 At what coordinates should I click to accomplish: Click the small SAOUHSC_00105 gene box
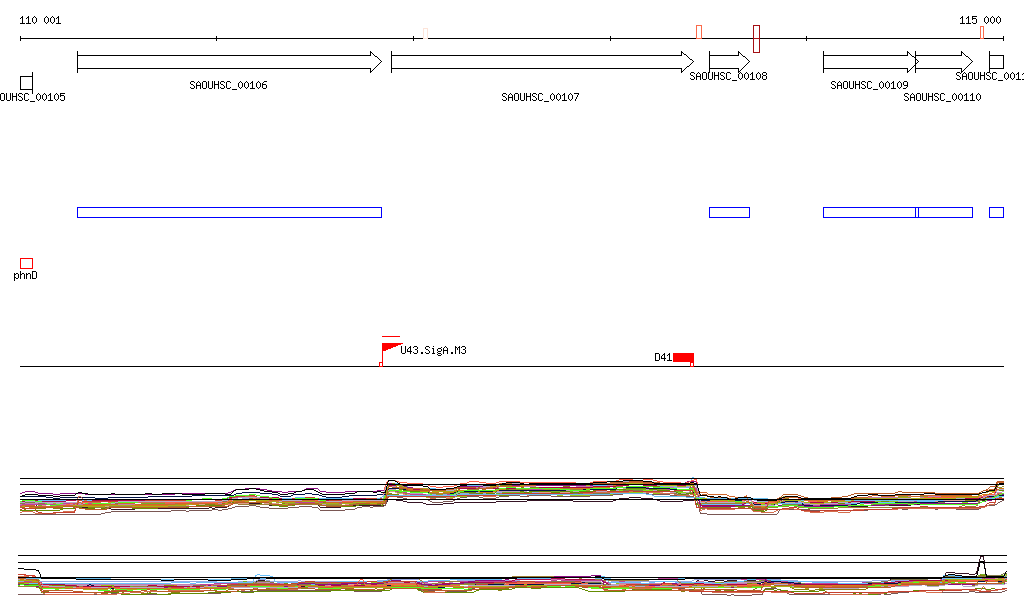pos(26,82)
